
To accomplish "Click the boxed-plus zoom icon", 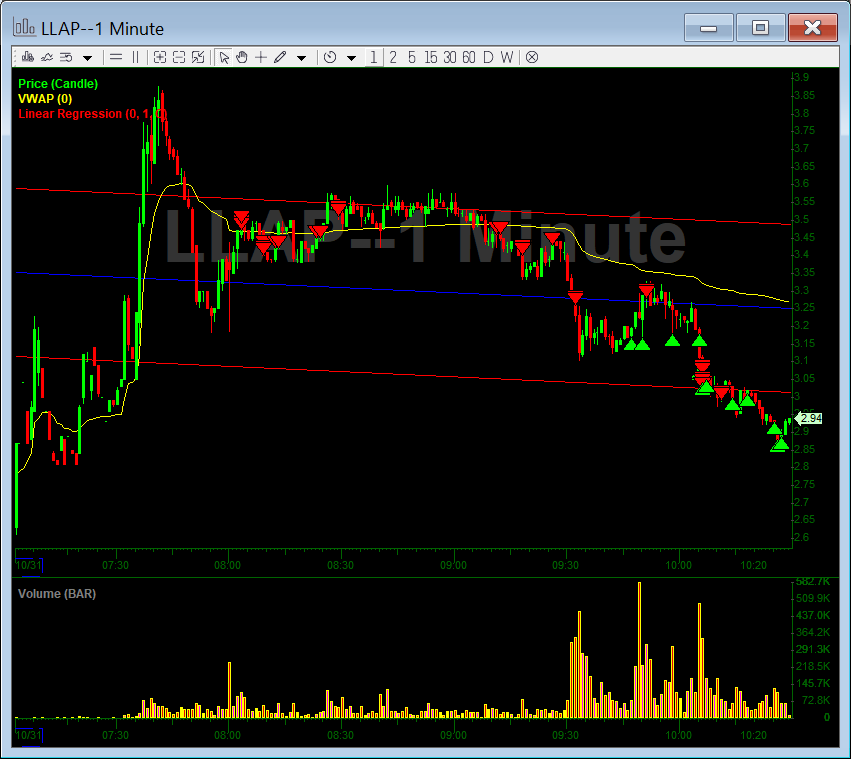I will point(160,57).
